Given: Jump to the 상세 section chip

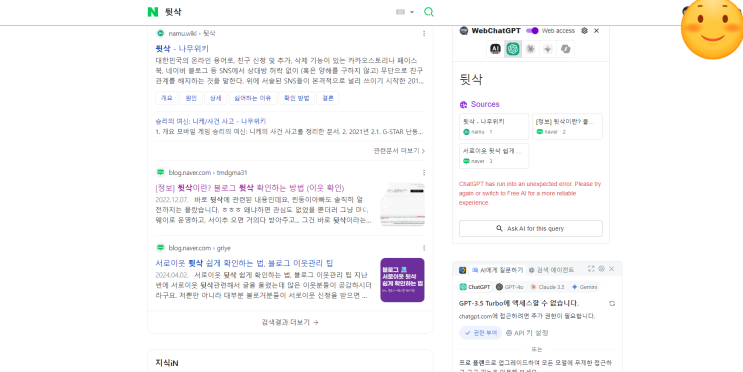Looking at the screenshot, I should pyautogui.click(x=216, y=98).
